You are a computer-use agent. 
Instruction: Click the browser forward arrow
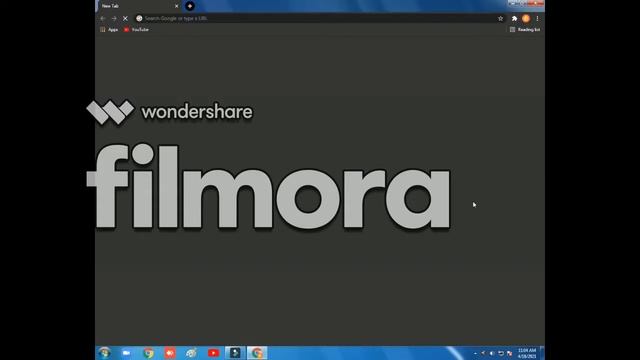point(114,18)
